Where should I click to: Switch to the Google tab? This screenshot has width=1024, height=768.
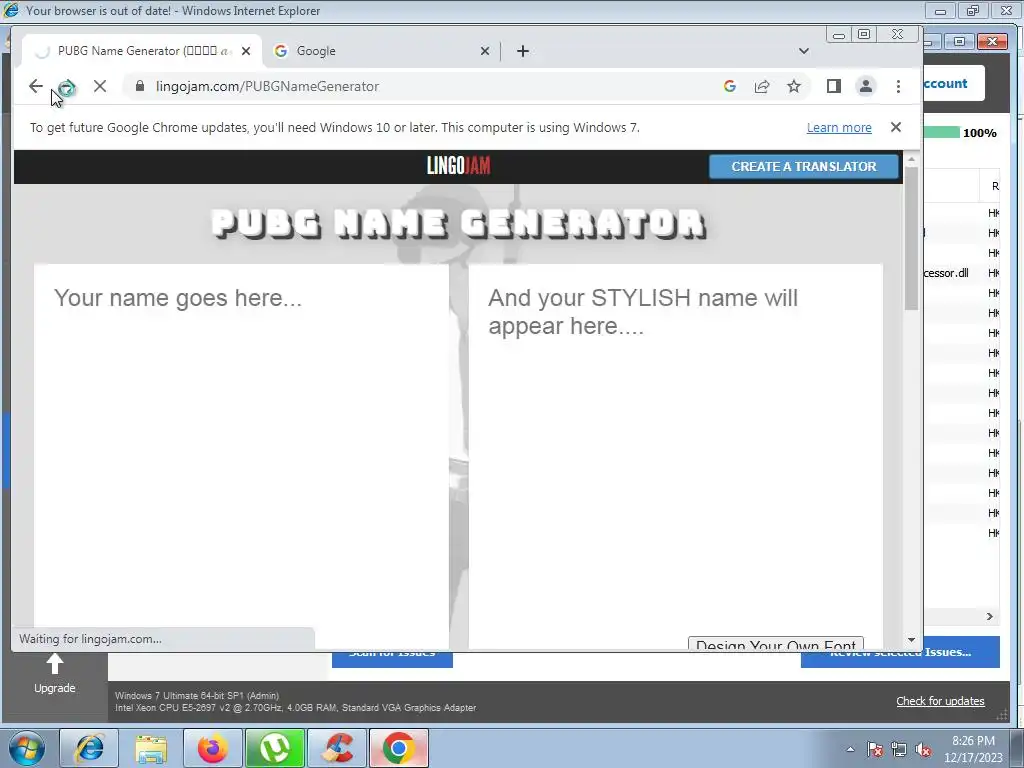(381, 51)
